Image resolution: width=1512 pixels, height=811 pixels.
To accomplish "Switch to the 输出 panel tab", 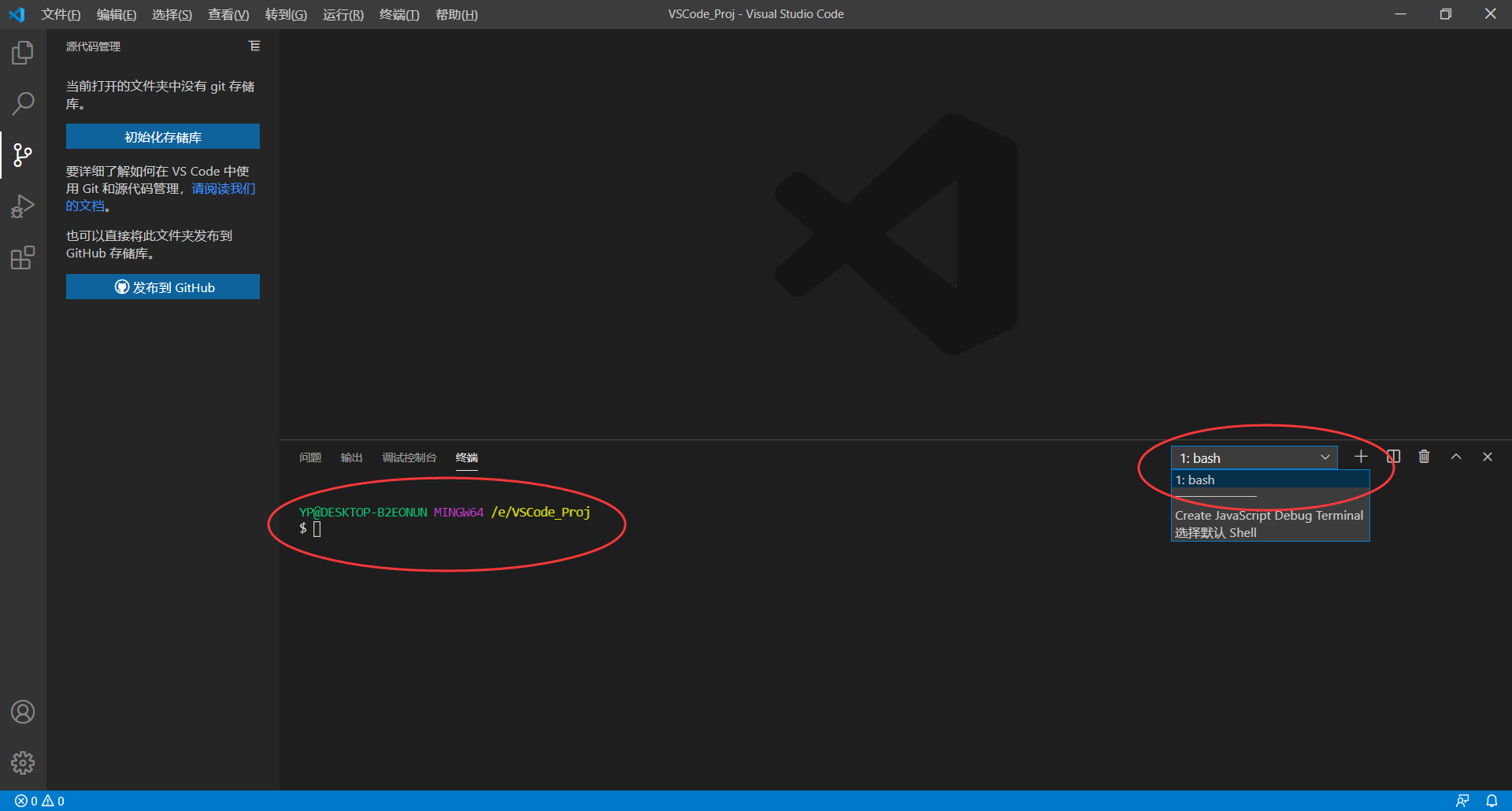I will 351,457.
